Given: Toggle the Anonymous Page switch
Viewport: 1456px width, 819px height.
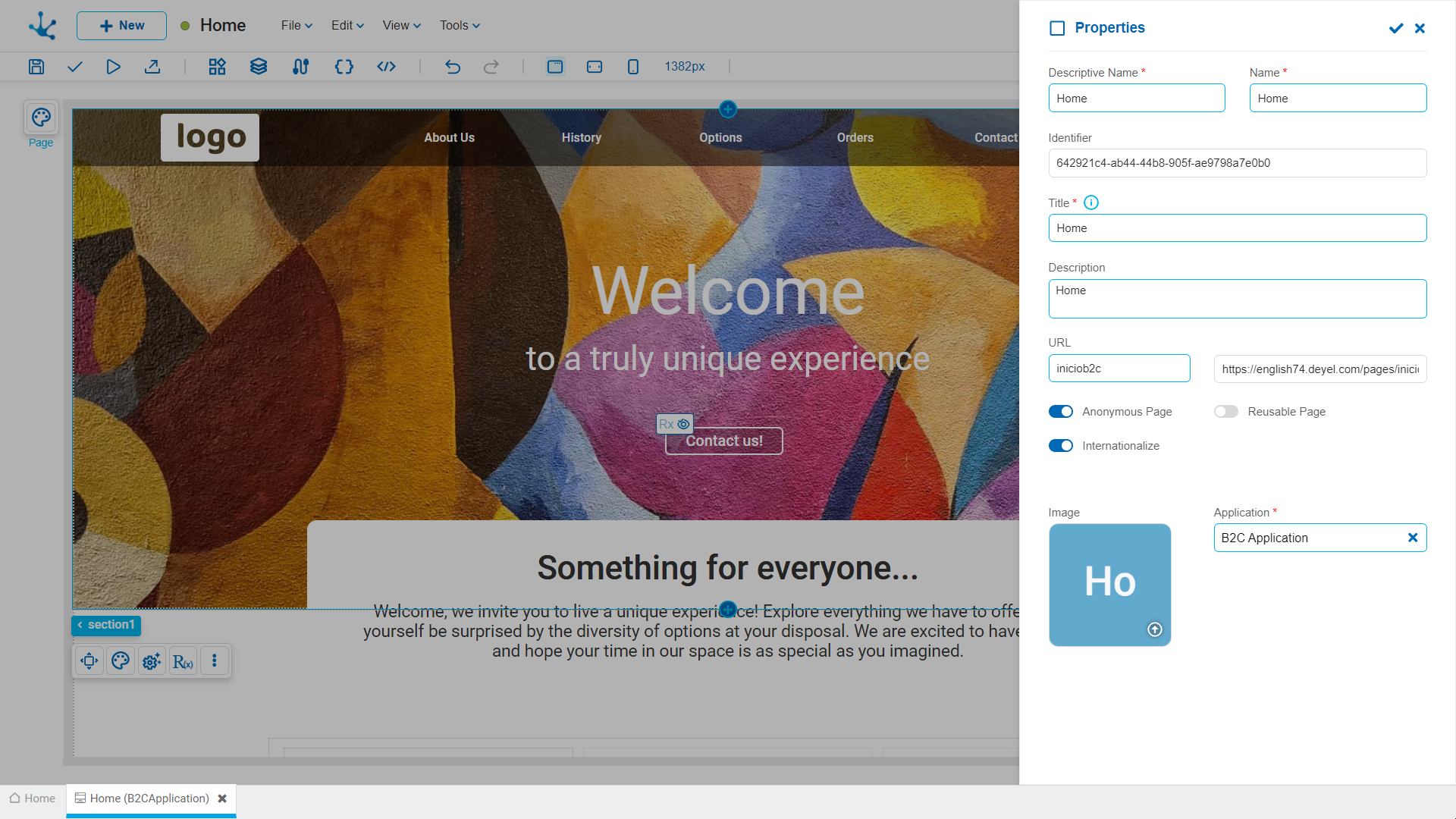Looking at the screenshot, I should coord(1060,412).
